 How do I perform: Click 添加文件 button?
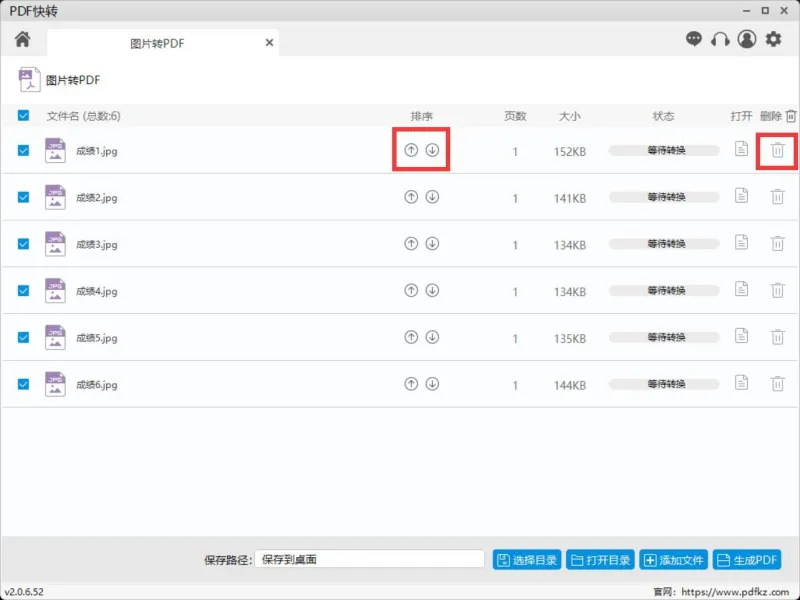point(673,560)
